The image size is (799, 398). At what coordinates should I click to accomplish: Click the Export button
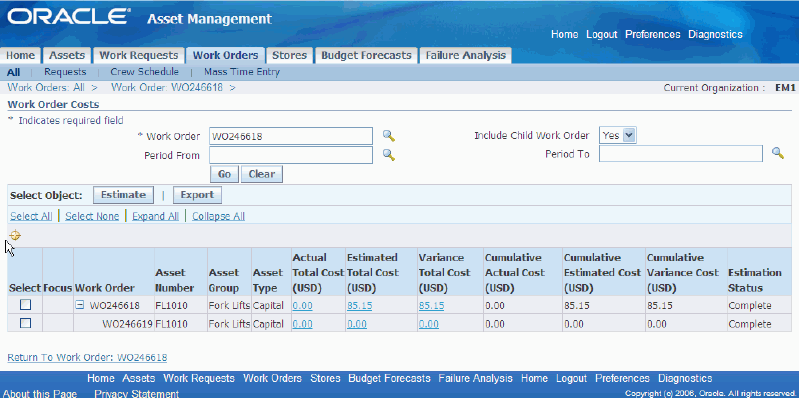coord(197,195)
